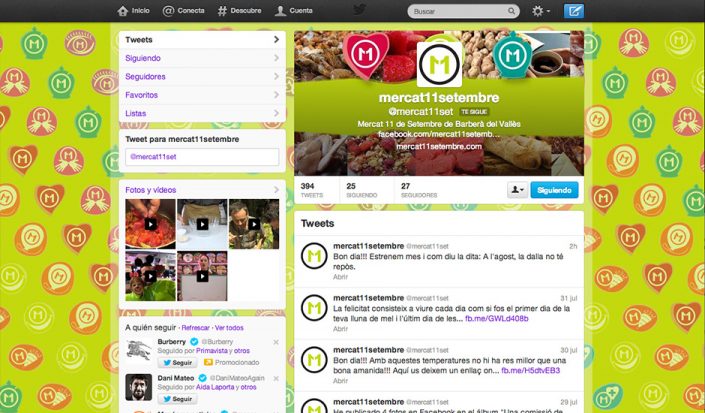Follow Burberry with Seguir button
This screenshot has width=705, height=413.
click(178, 362)
